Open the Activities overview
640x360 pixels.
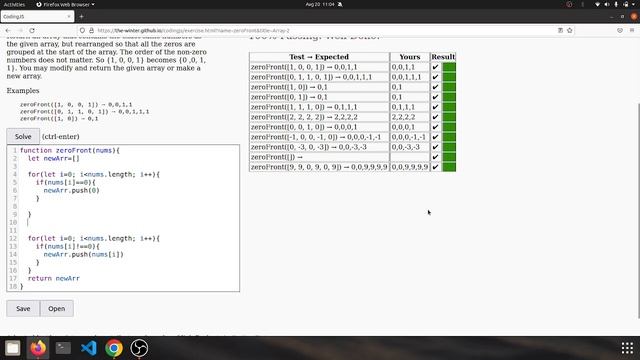pyautogui.click(x=14, y=4)
